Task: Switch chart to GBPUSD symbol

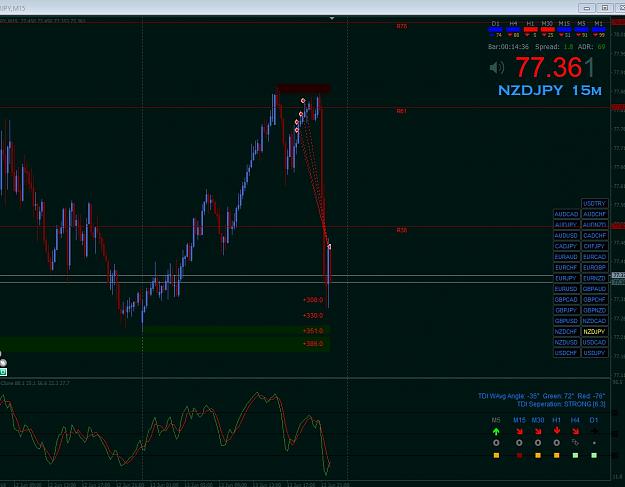Action: (x=566, y=321)
